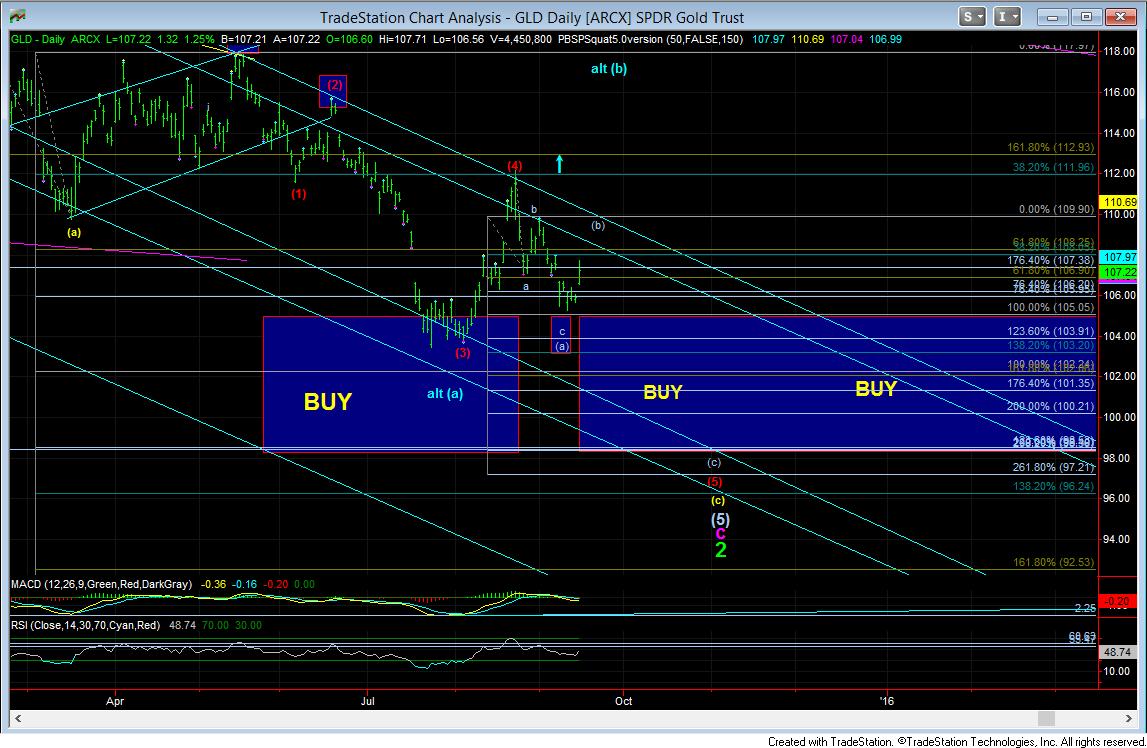Click the 'Oct' date axis label
1147x748 pixels.
pyautogui.click(x=623, y=701)
